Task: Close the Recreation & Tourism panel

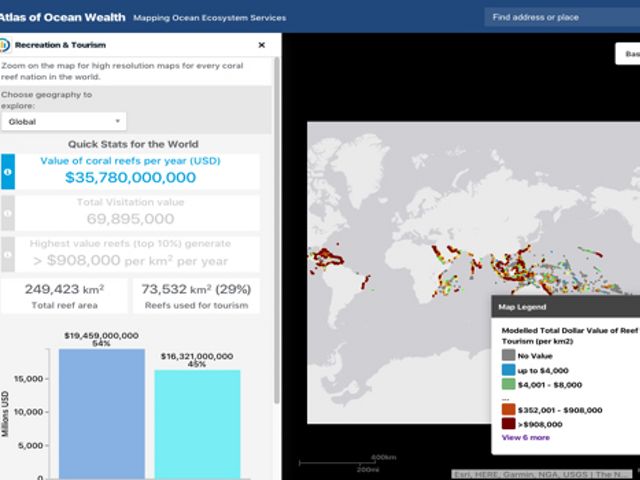Action: click(261, 45)
